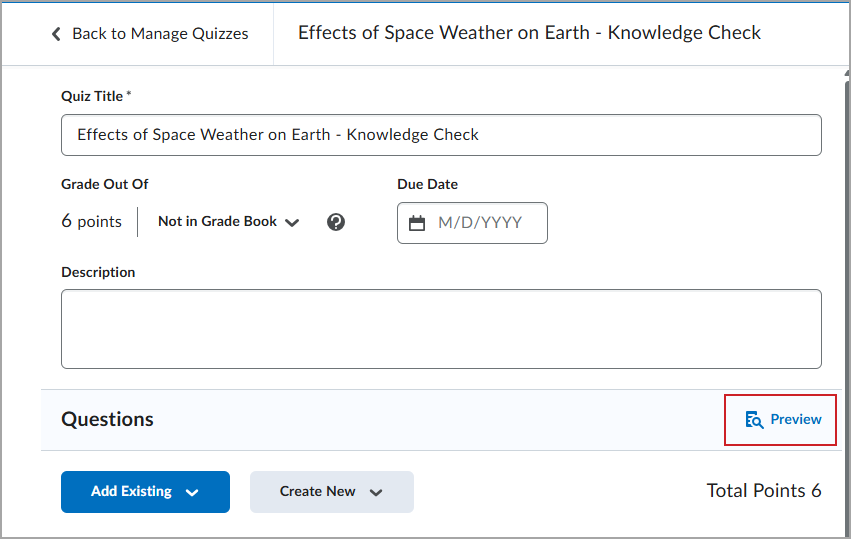Click the Grade Out Of label

[x=105, y=185]
